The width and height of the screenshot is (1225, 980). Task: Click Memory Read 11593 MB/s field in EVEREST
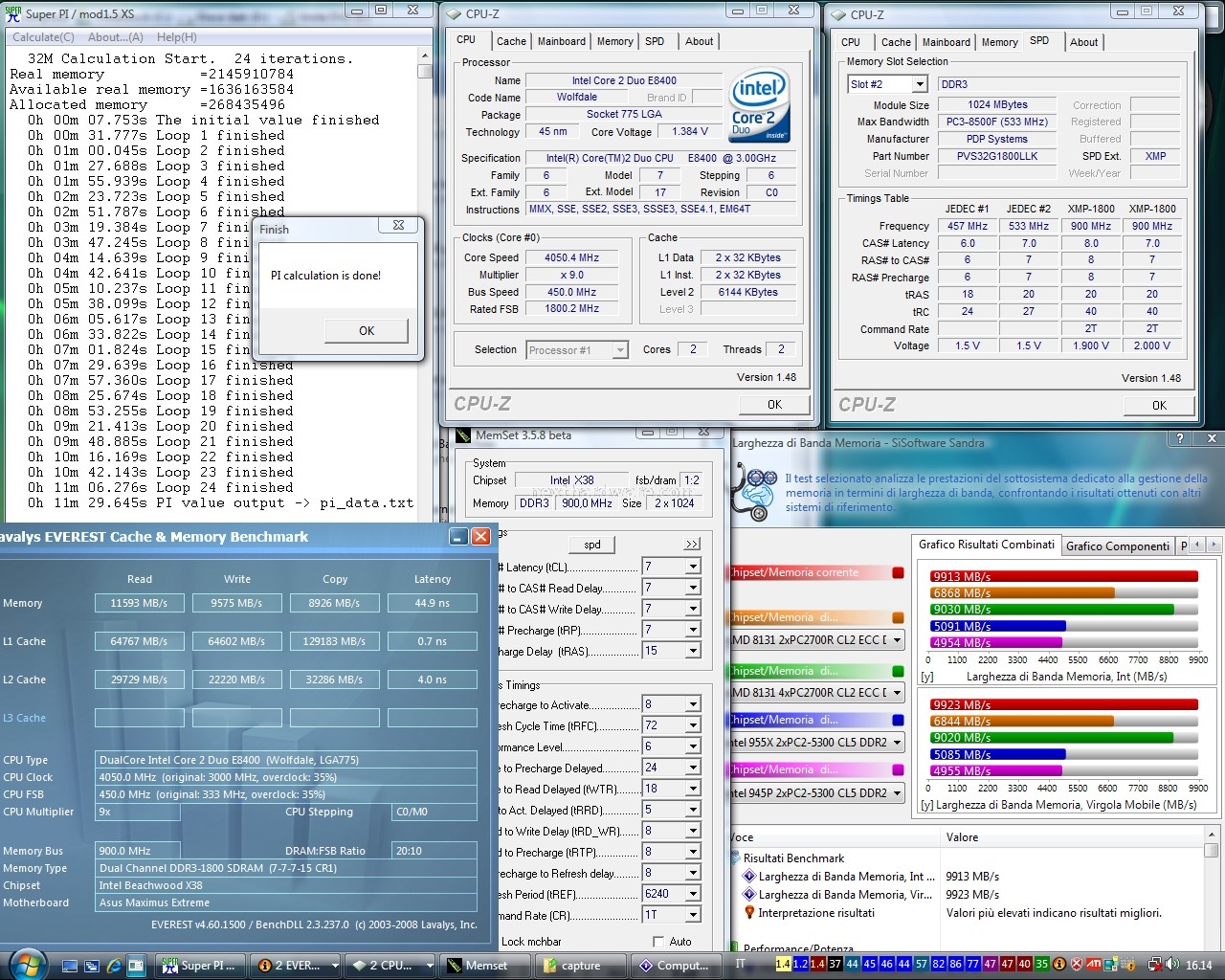pos(139,603)
